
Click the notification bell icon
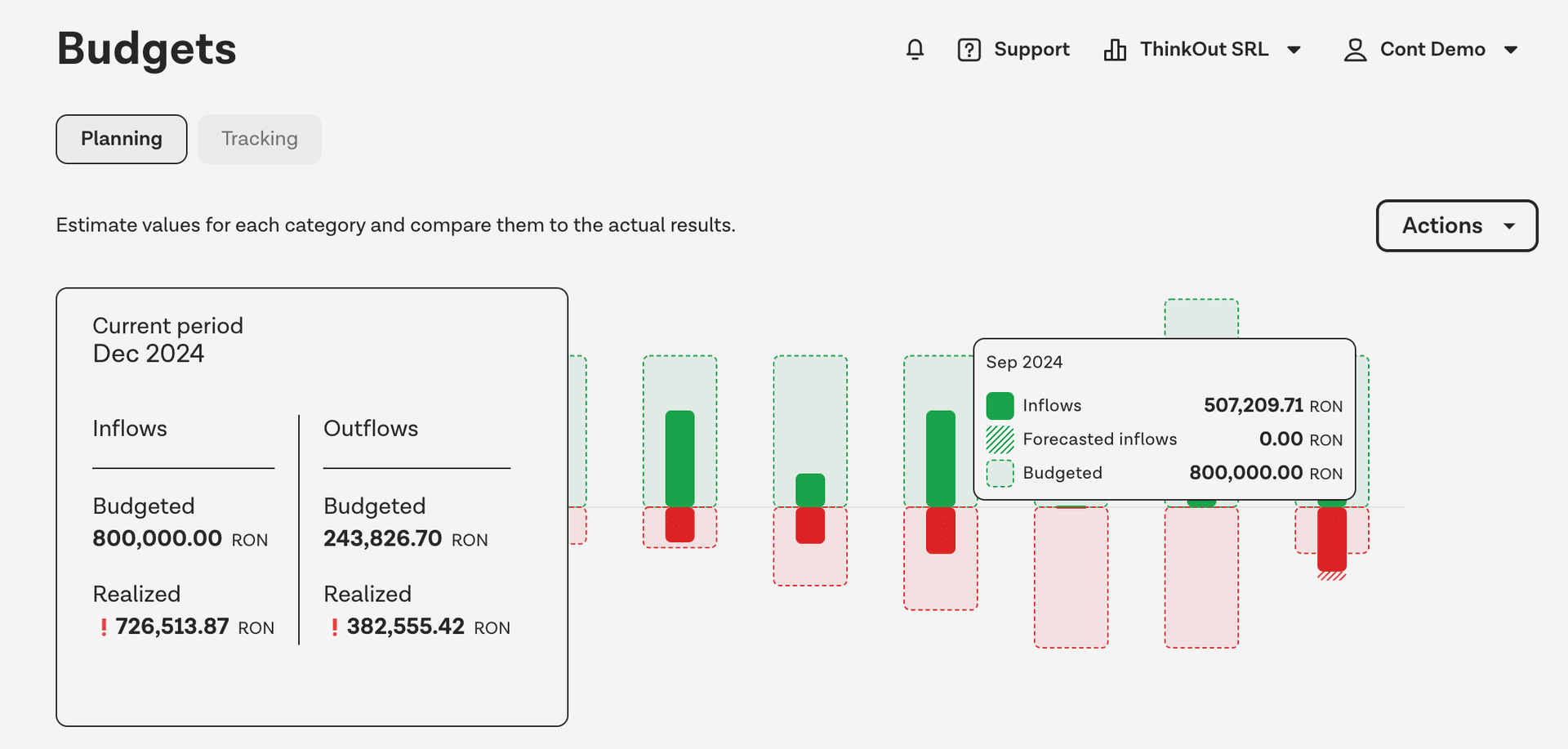pos(915,50)
